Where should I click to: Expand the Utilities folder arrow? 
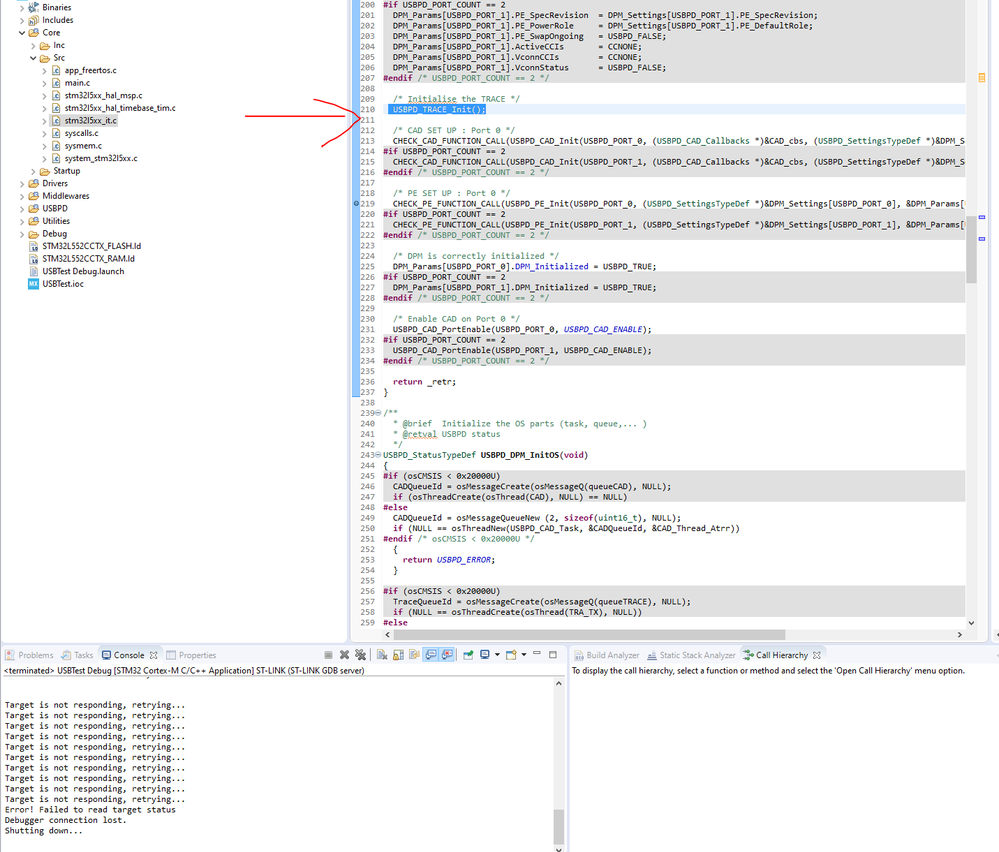[x=22, y=221]
